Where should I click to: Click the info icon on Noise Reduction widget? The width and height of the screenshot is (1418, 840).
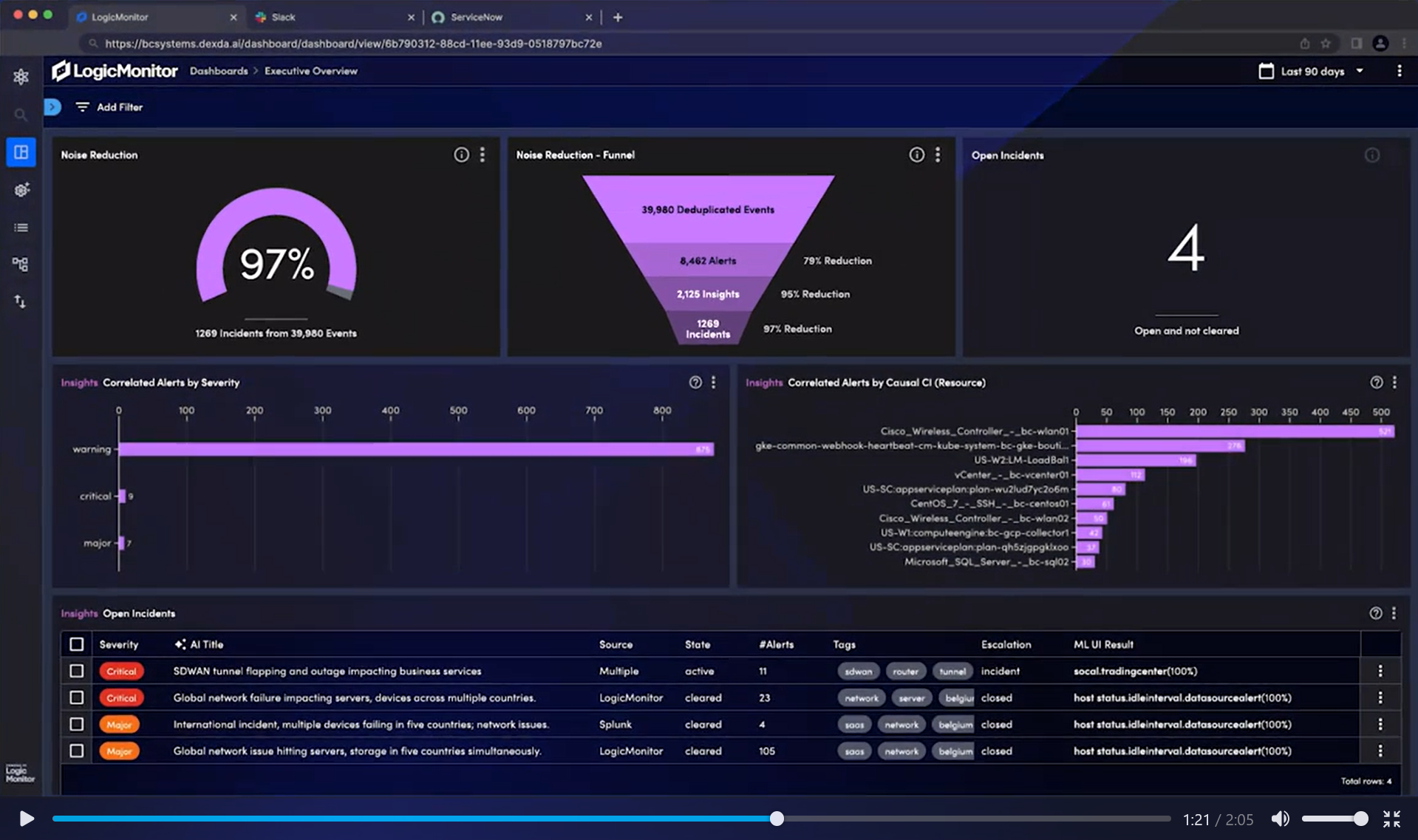pyautogui.click(x=461, y=154)
